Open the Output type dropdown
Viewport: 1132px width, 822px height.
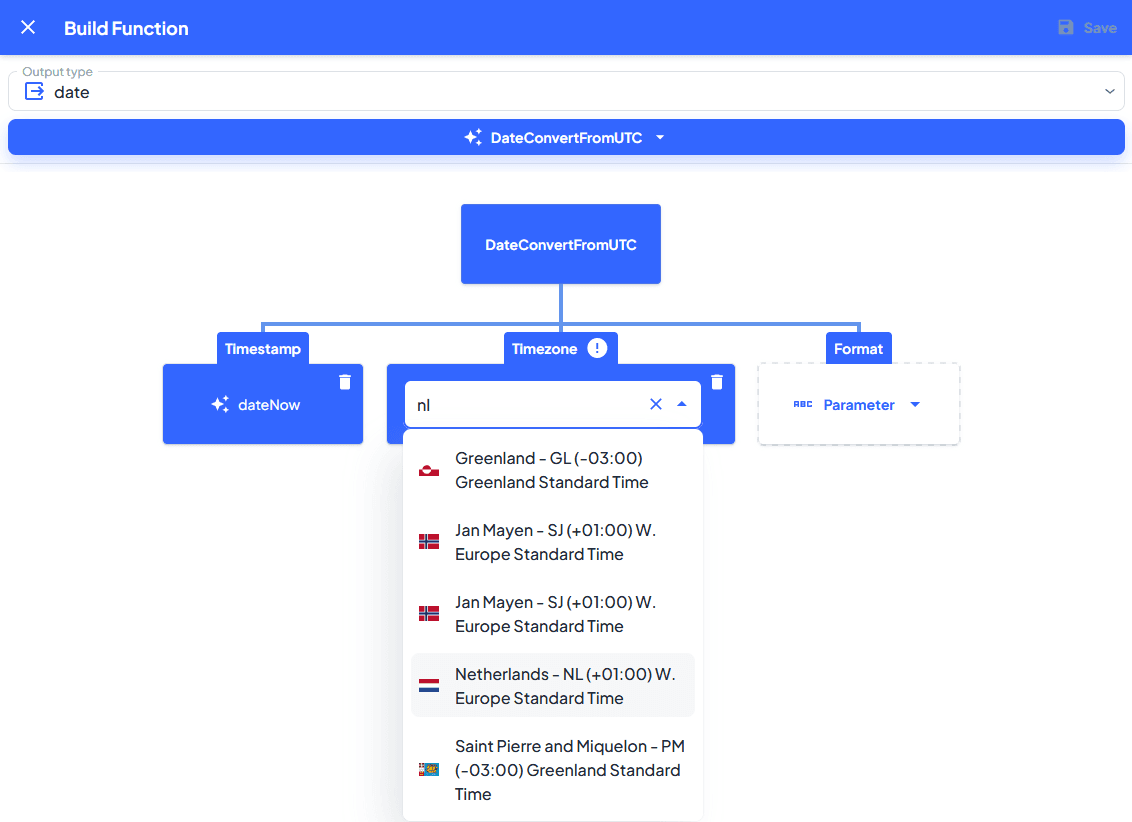(x=1109, y=92)
